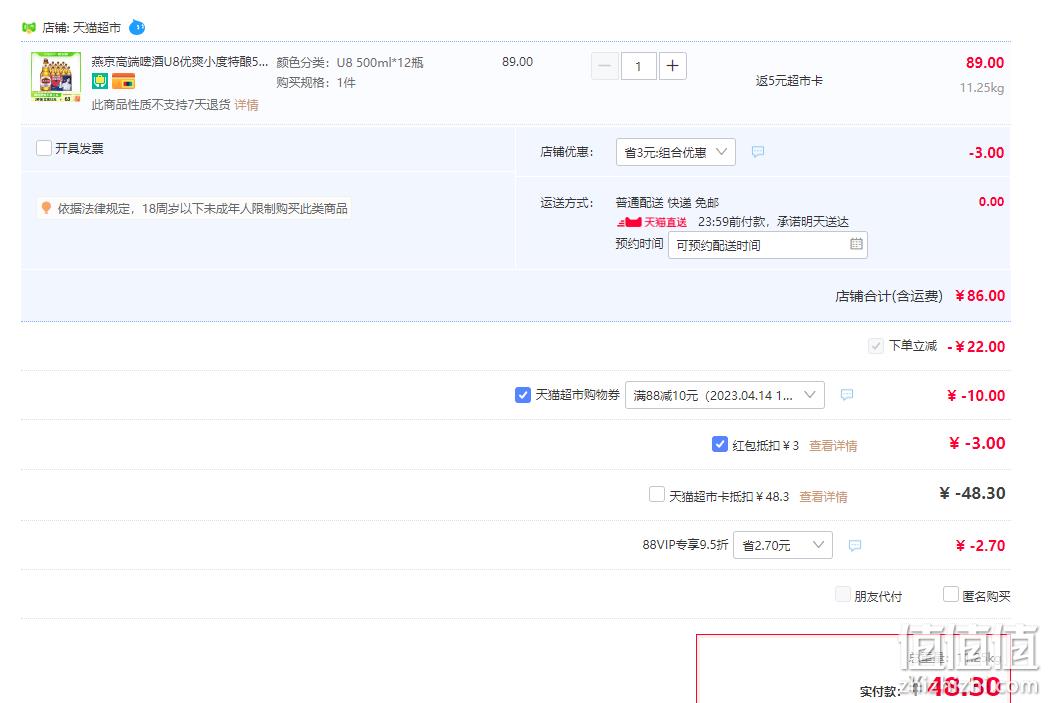Open the note icon beside 88VIP discount dropdown
The image size is (1048, 703).
point(855,545)
